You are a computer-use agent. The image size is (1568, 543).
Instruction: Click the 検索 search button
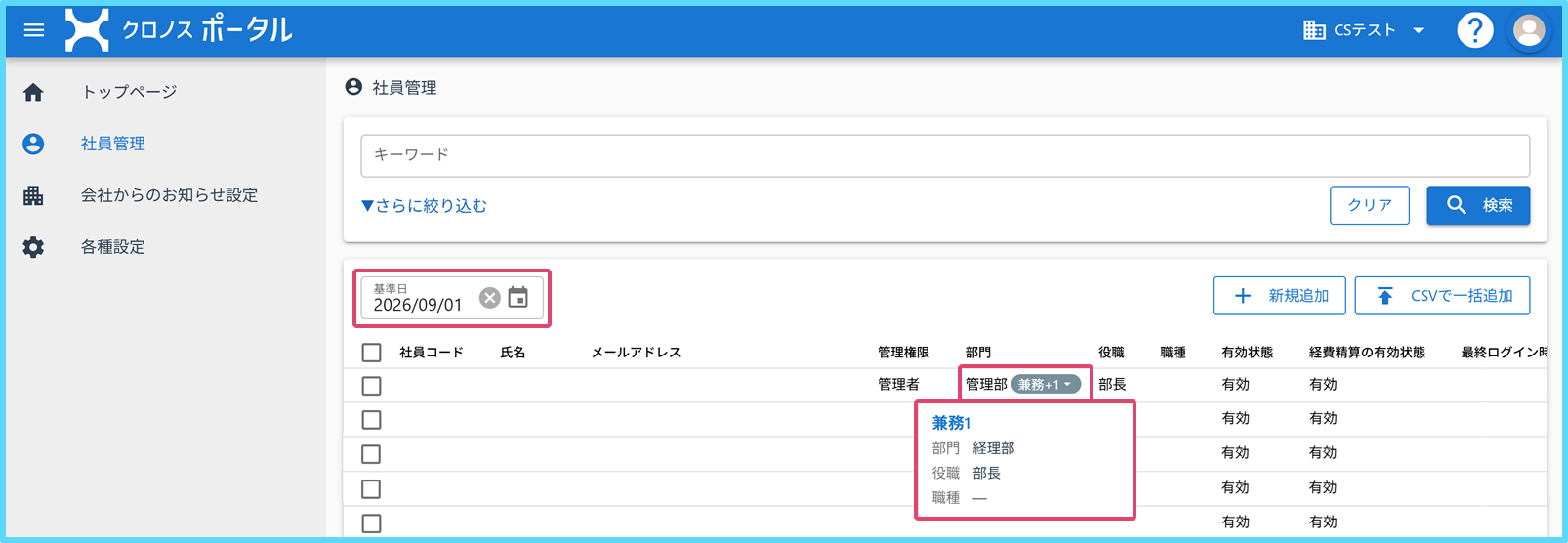click(1478, 205)
